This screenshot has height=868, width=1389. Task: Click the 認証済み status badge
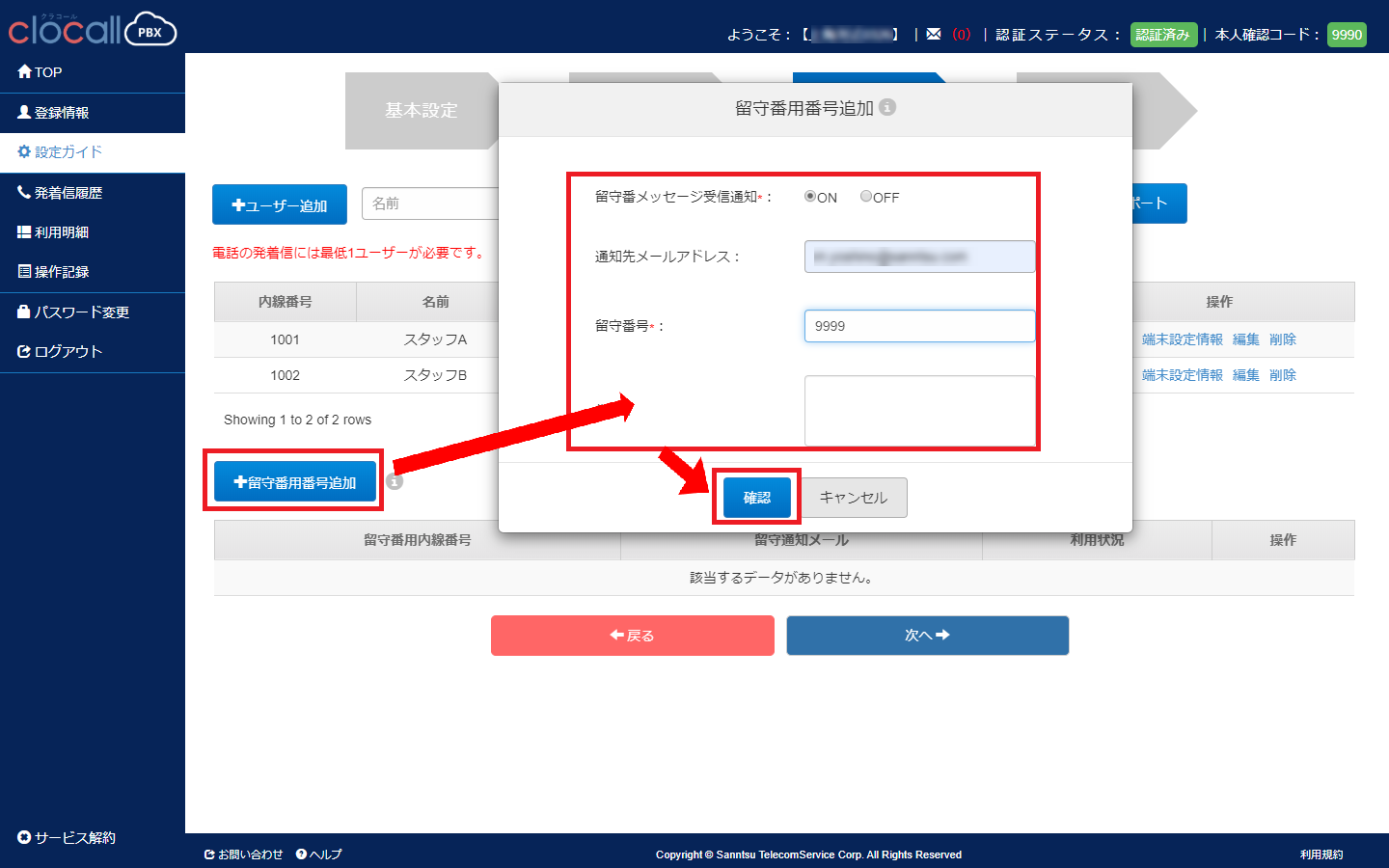click(1164, 35)
